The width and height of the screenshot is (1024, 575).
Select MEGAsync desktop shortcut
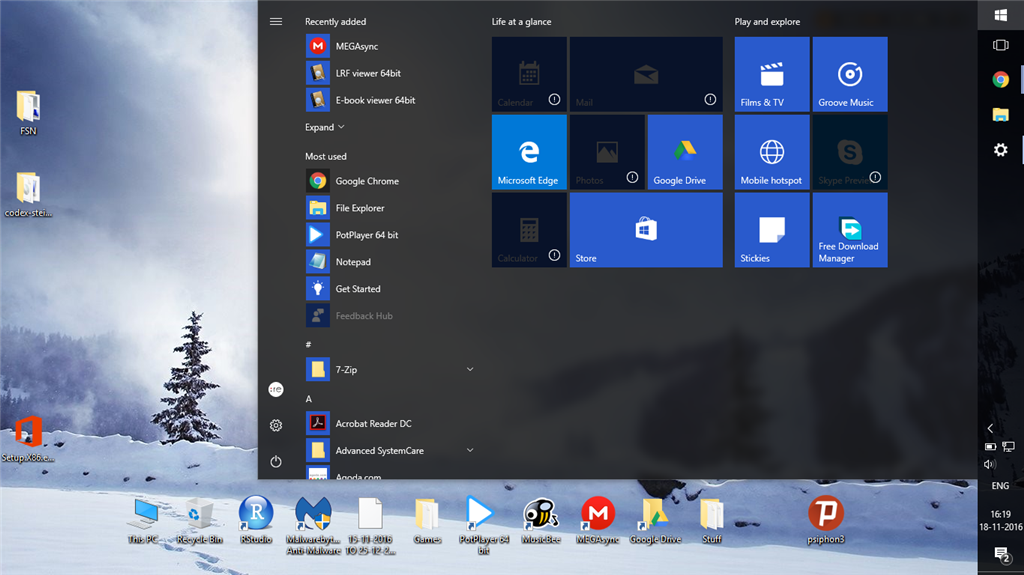[598, 521]
